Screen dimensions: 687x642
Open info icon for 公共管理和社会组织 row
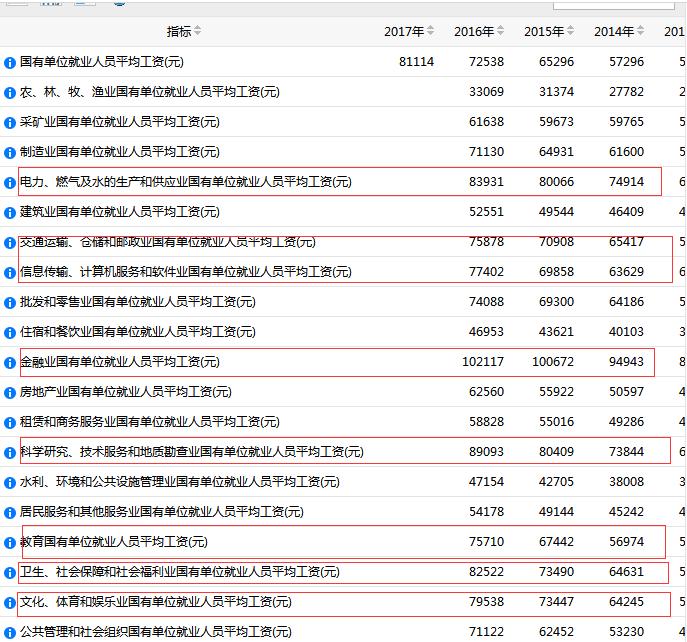point(10,633)
